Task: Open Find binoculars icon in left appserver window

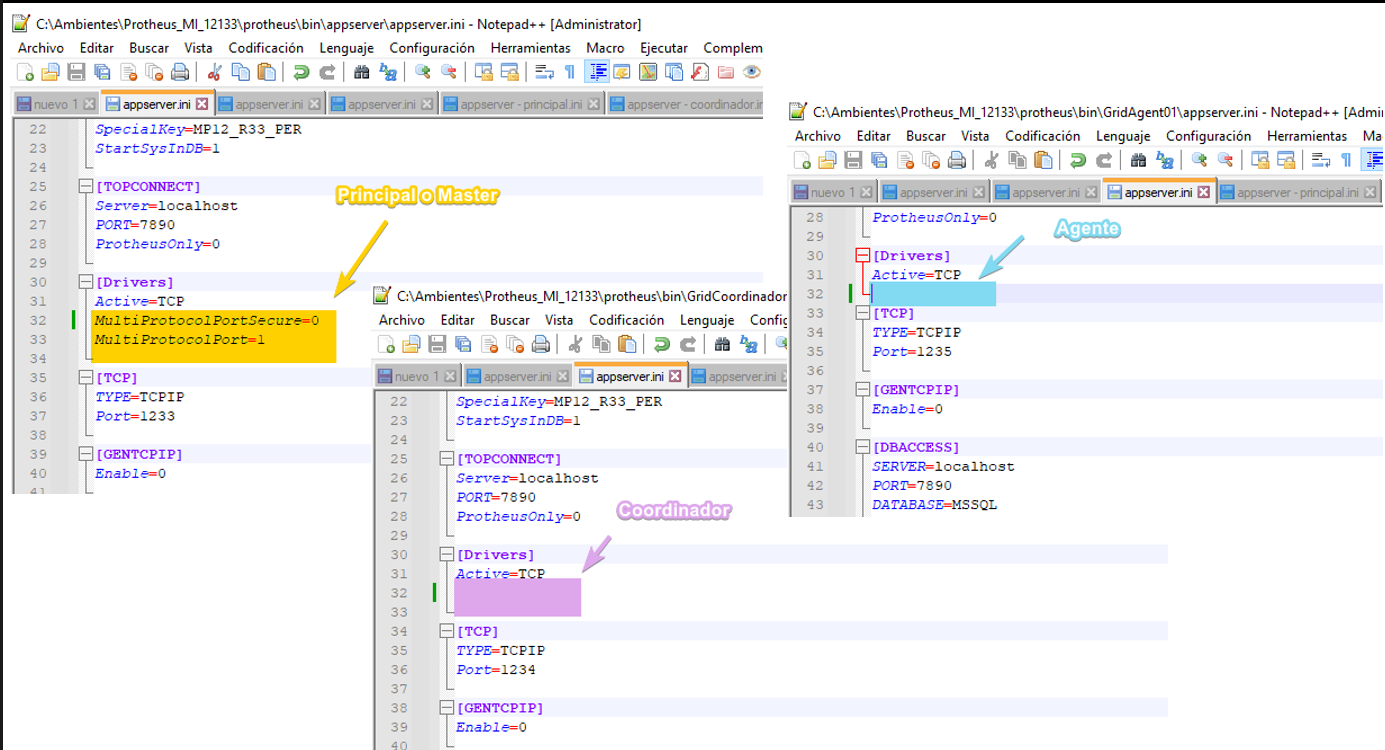Action: click(362, 72)
